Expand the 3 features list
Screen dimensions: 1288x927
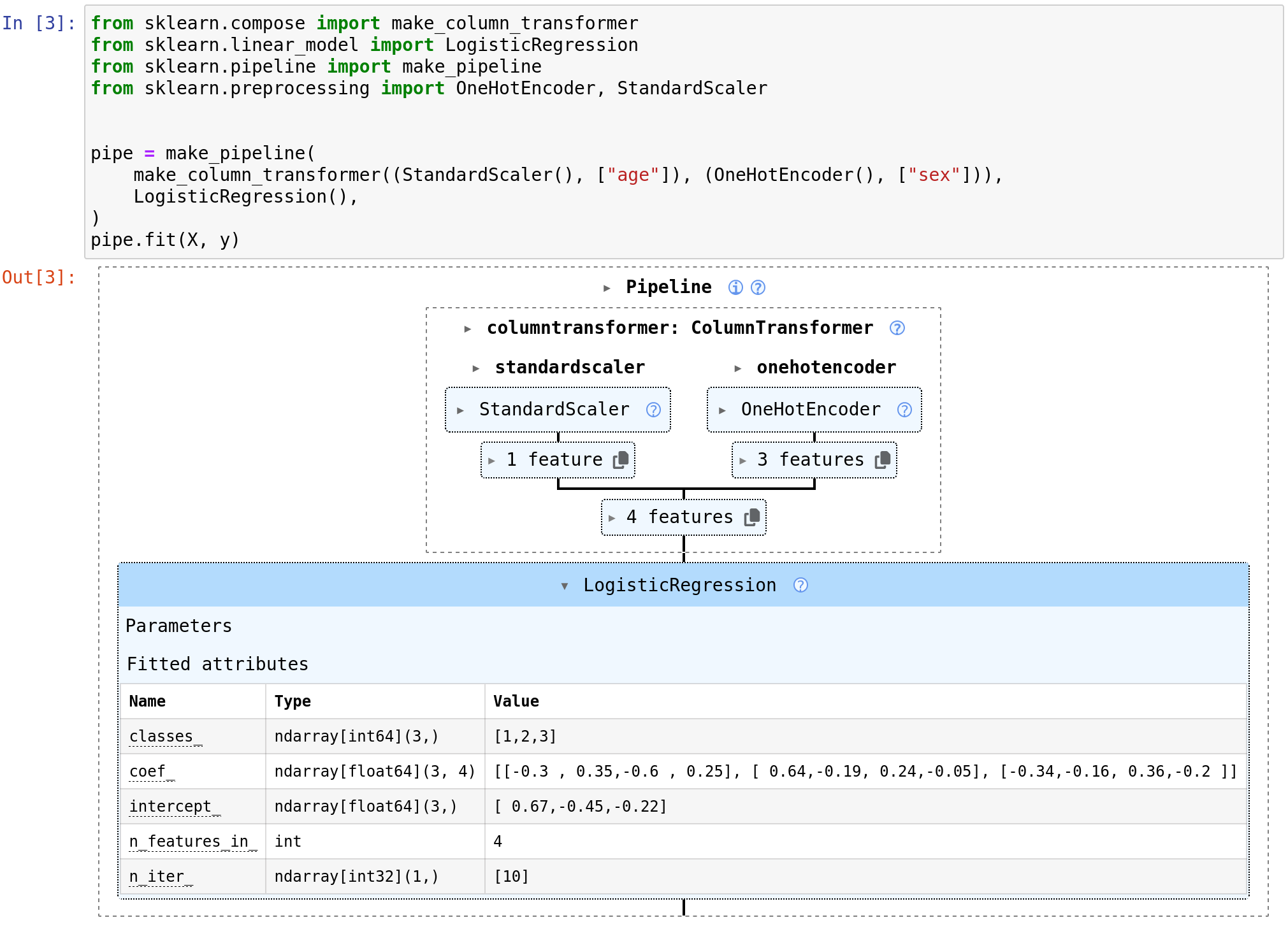click(x=742, y=461)
